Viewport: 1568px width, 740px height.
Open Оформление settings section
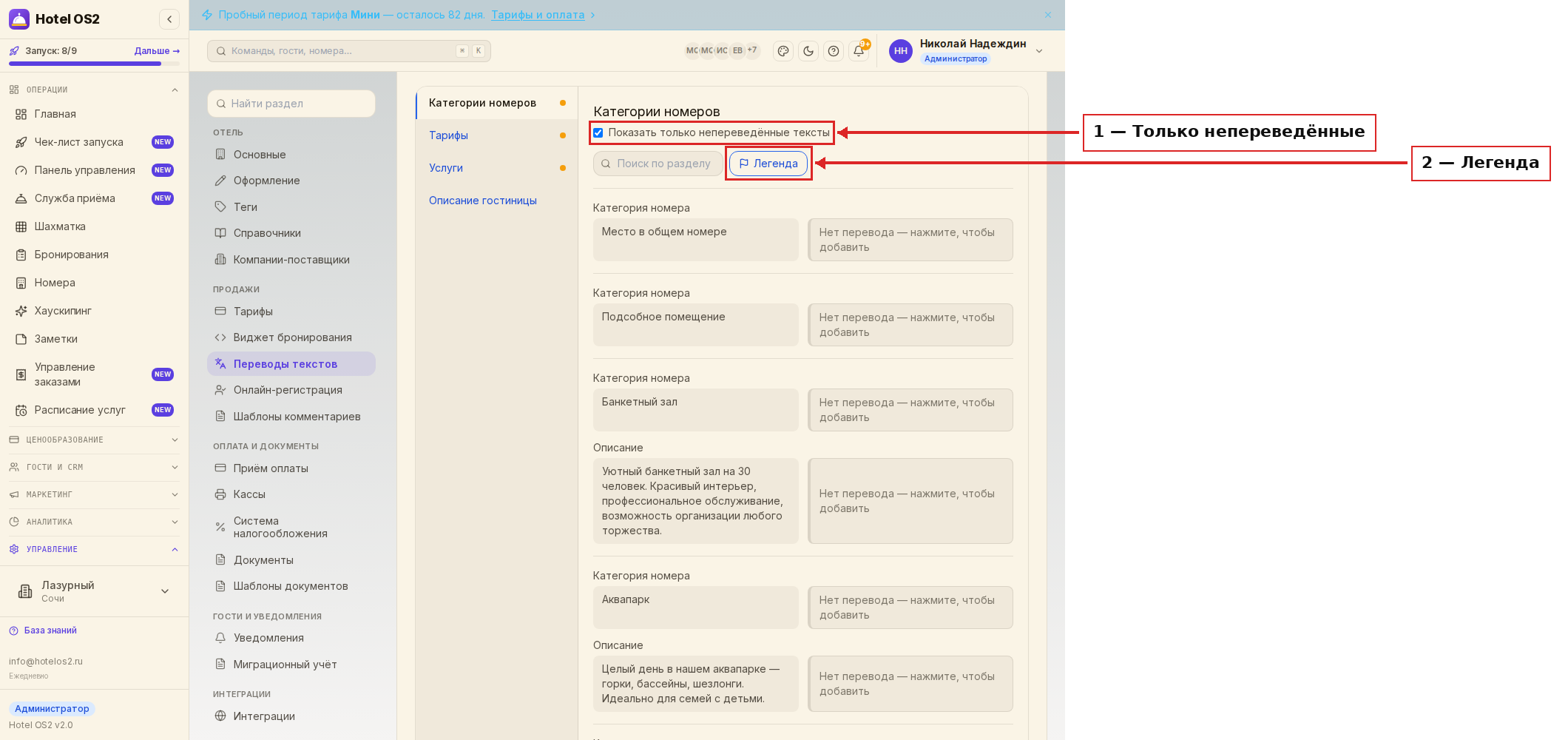click(291, 181)
